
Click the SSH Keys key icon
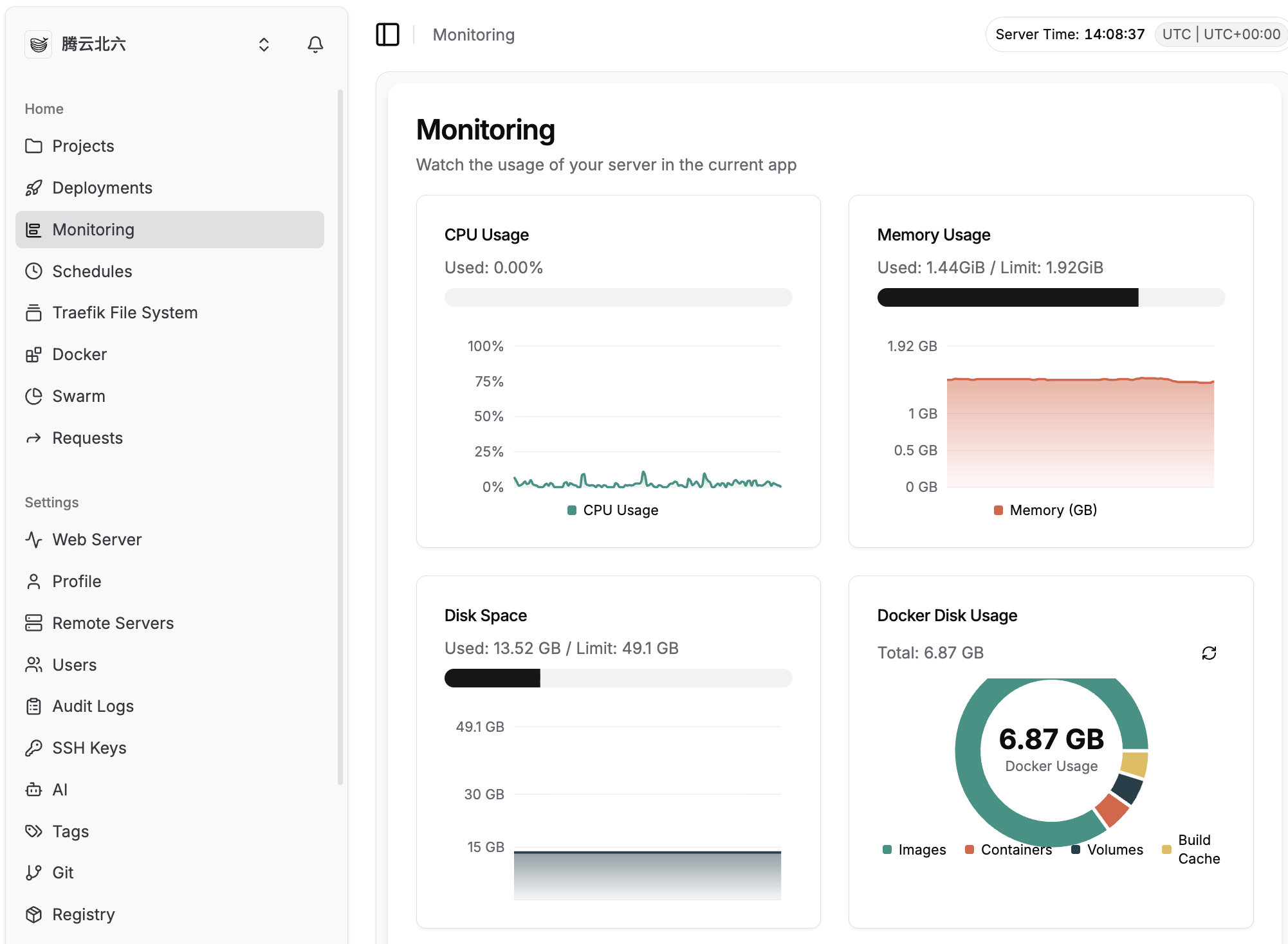pos(33,748)
